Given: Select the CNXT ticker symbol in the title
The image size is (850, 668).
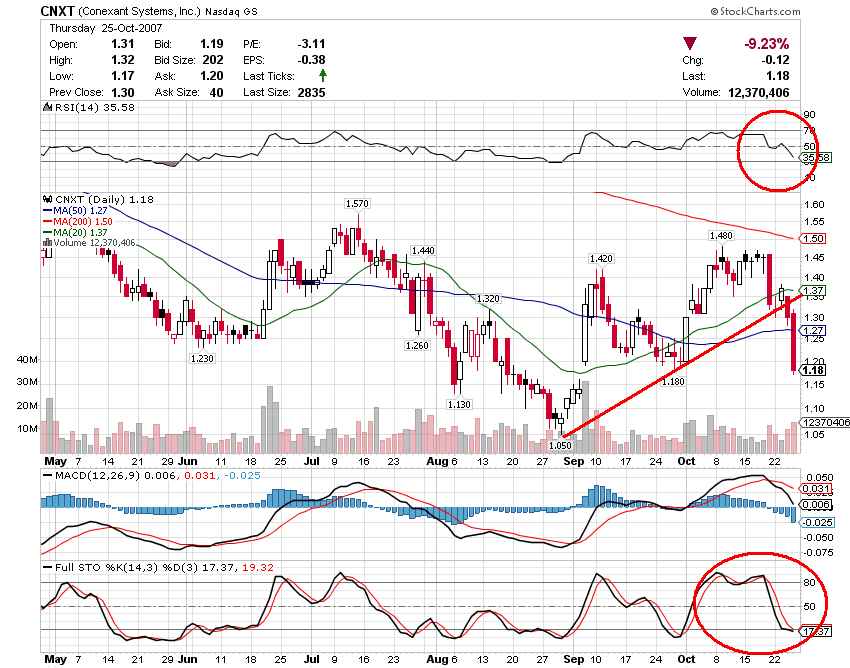Looking at the screenshot, I should [58, 11].
